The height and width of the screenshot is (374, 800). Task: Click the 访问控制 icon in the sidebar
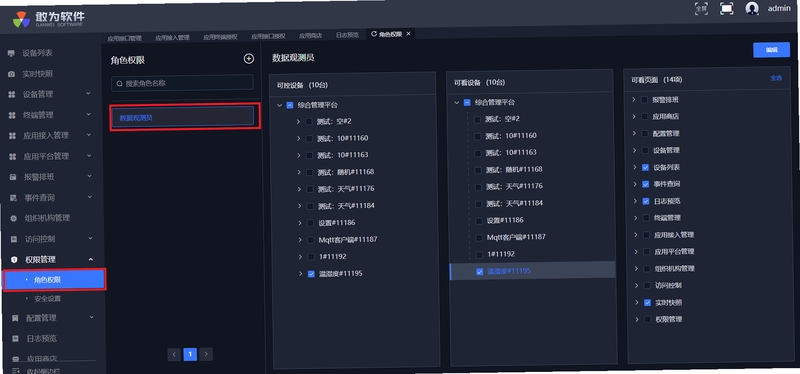[x=14, y=239]
